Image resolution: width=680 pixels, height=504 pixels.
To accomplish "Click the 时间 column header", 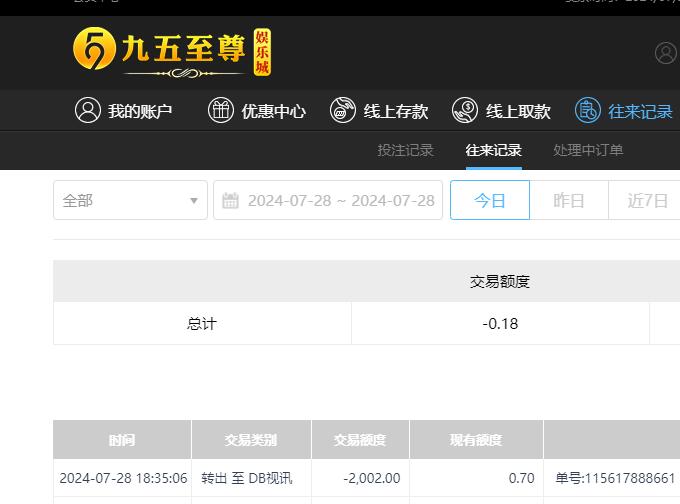I will click(122, 439).
